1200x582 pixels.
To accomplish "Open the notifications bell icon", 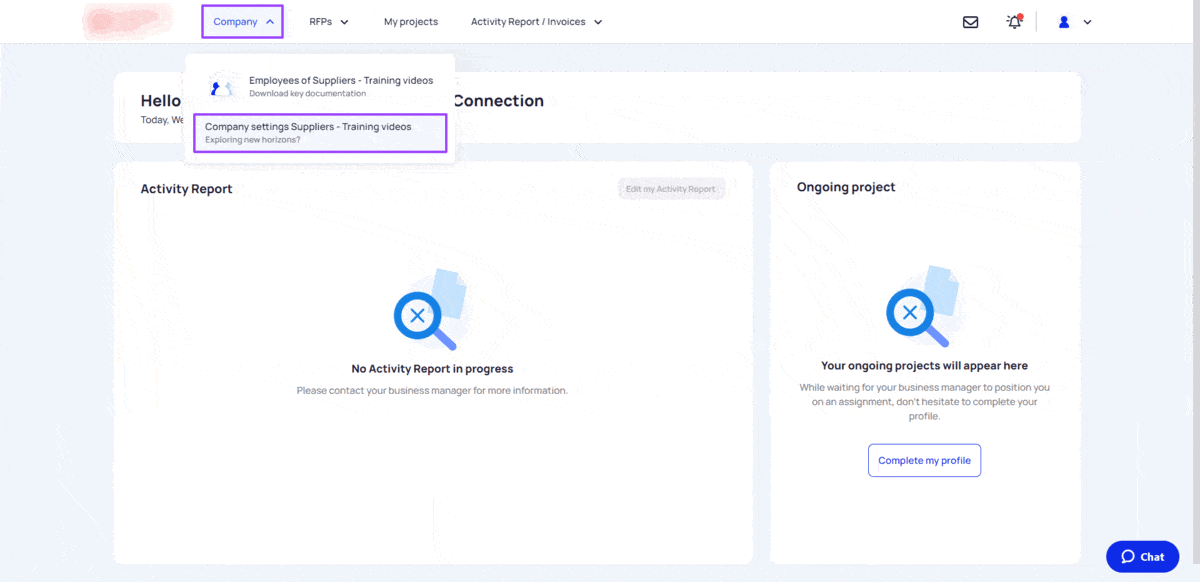I will (x=1014, y=22).
